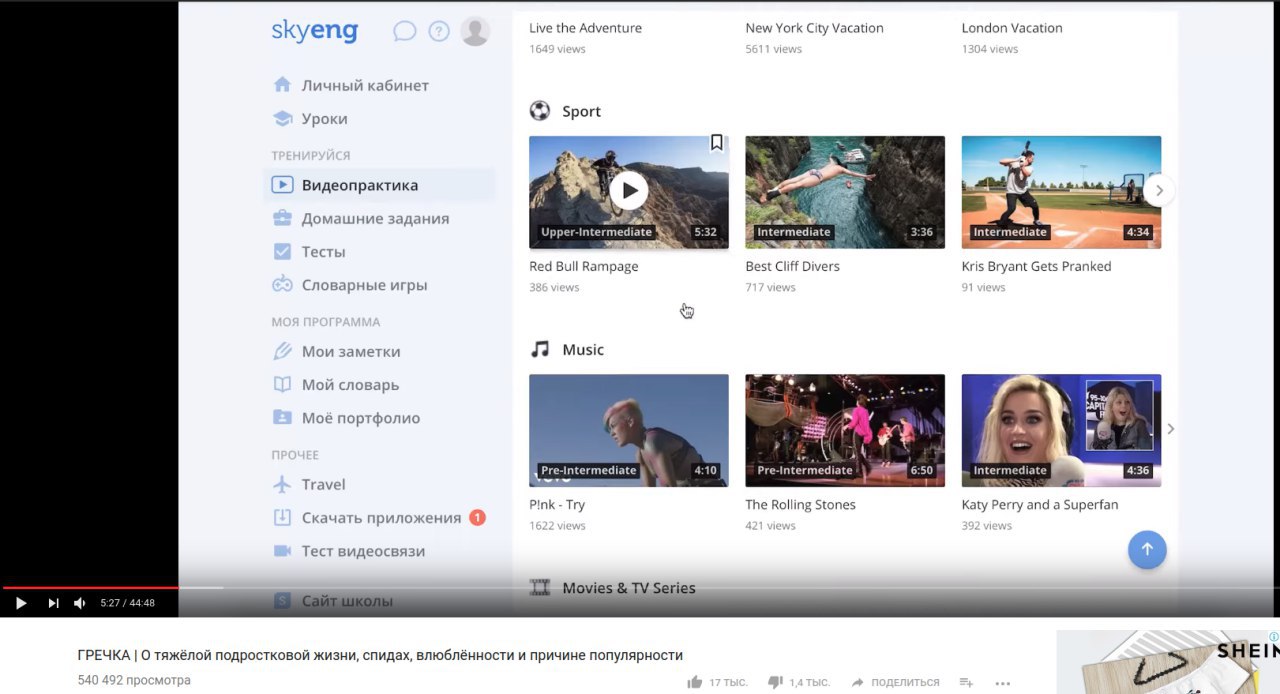Click the home icon beside Личный кабинет

(283, 85)
